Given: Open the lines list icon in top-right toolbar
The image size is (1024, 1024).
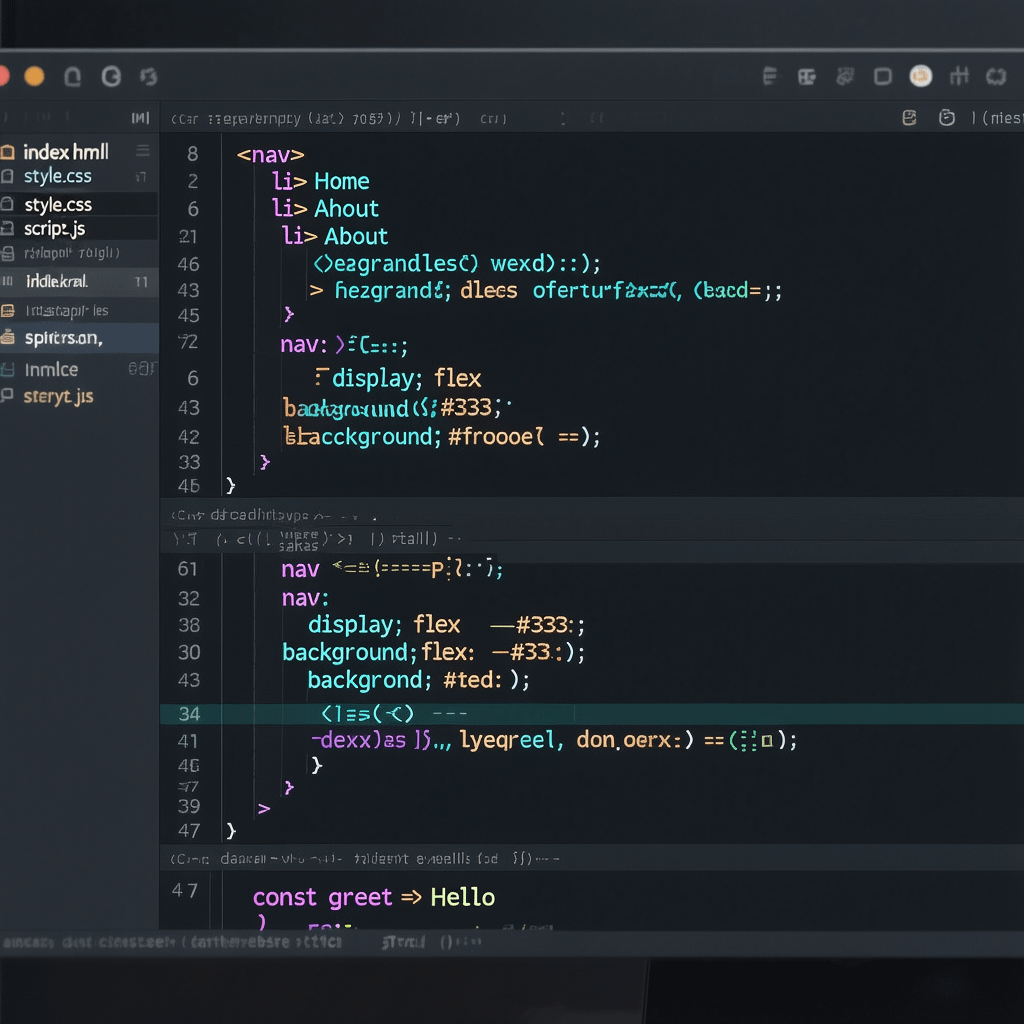Looking at the screenshot, I should 770,76.
